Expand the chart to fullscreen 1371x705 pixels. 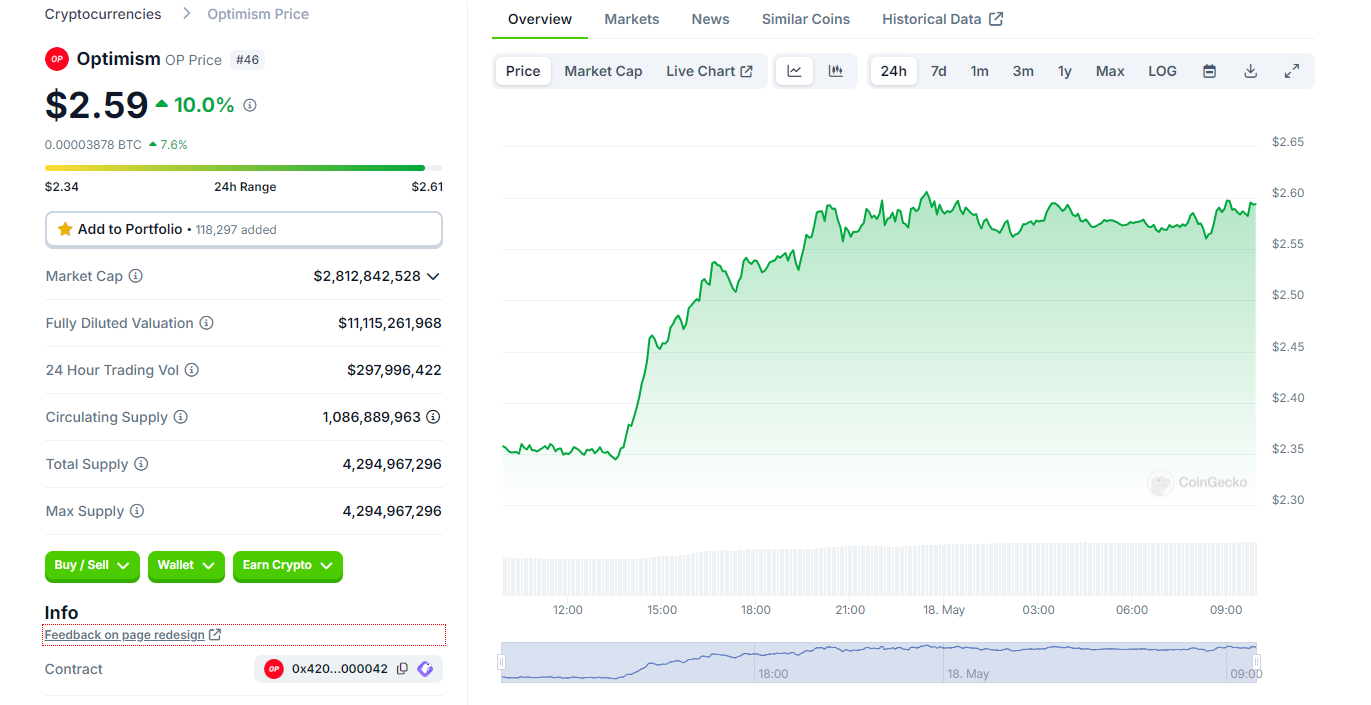click(1292, 71)
